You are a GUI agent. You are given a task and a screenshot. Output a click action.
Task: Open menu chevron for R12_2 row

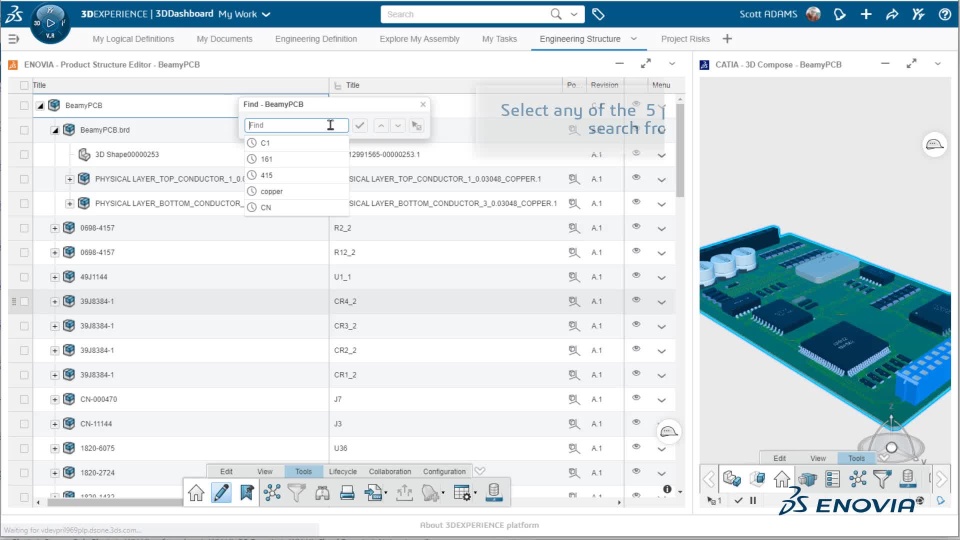click(x=661, y=253)
